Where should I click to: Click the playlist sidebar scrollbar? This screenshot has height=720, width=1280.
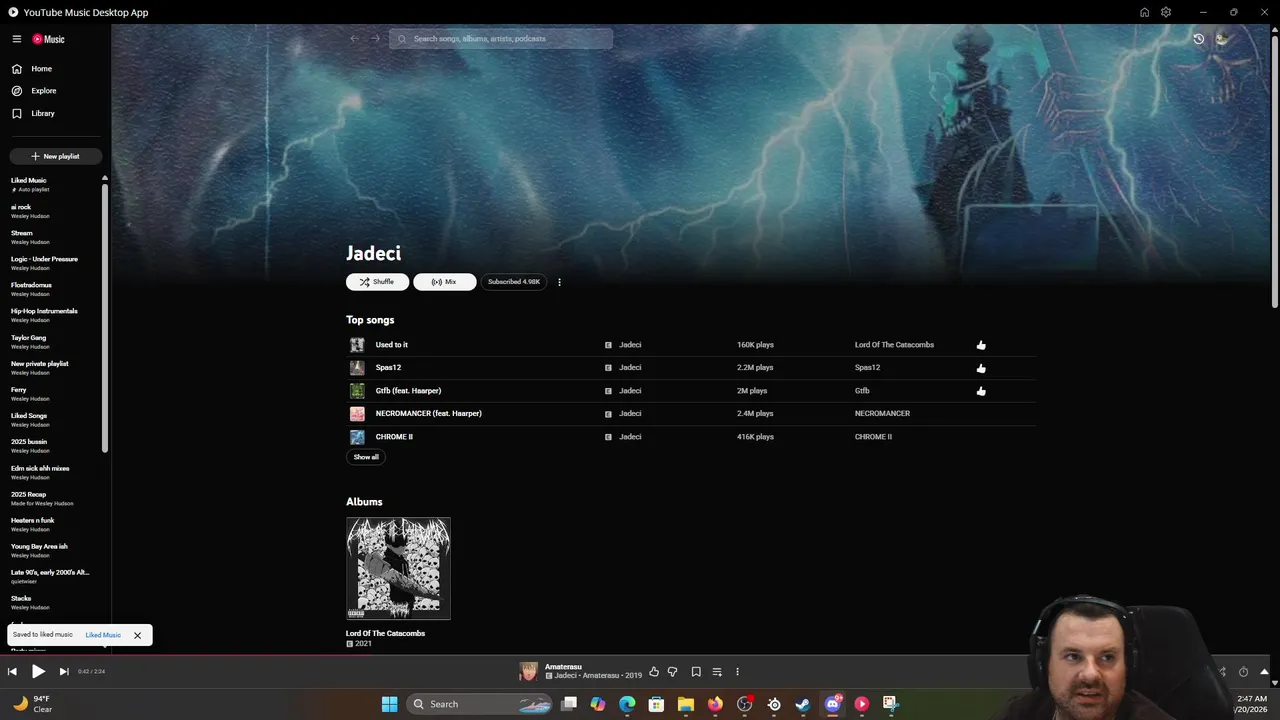point(104,316)
